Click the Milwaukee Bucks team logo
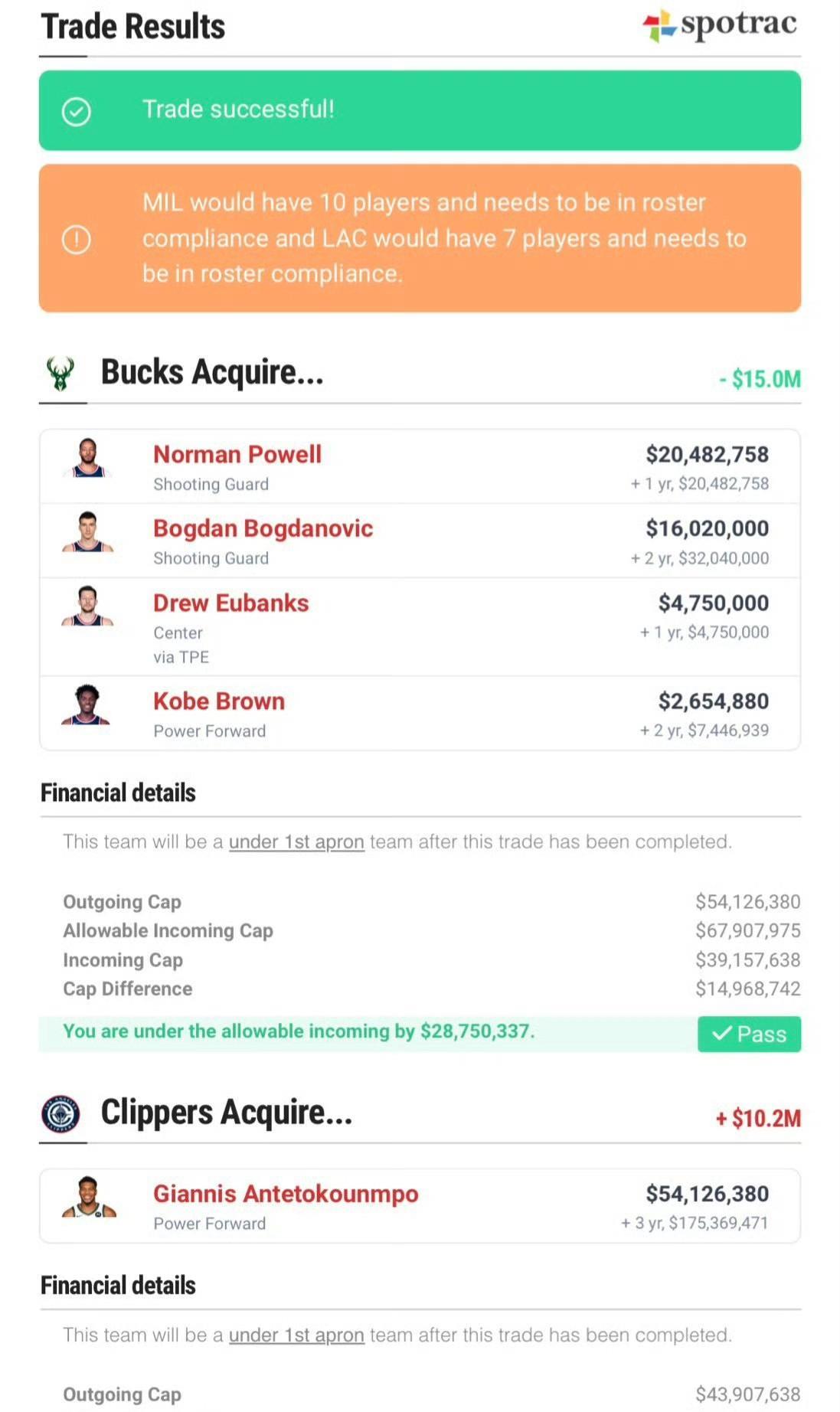Viewport: 840px width, 1412px height. click(x=60, y=374)
